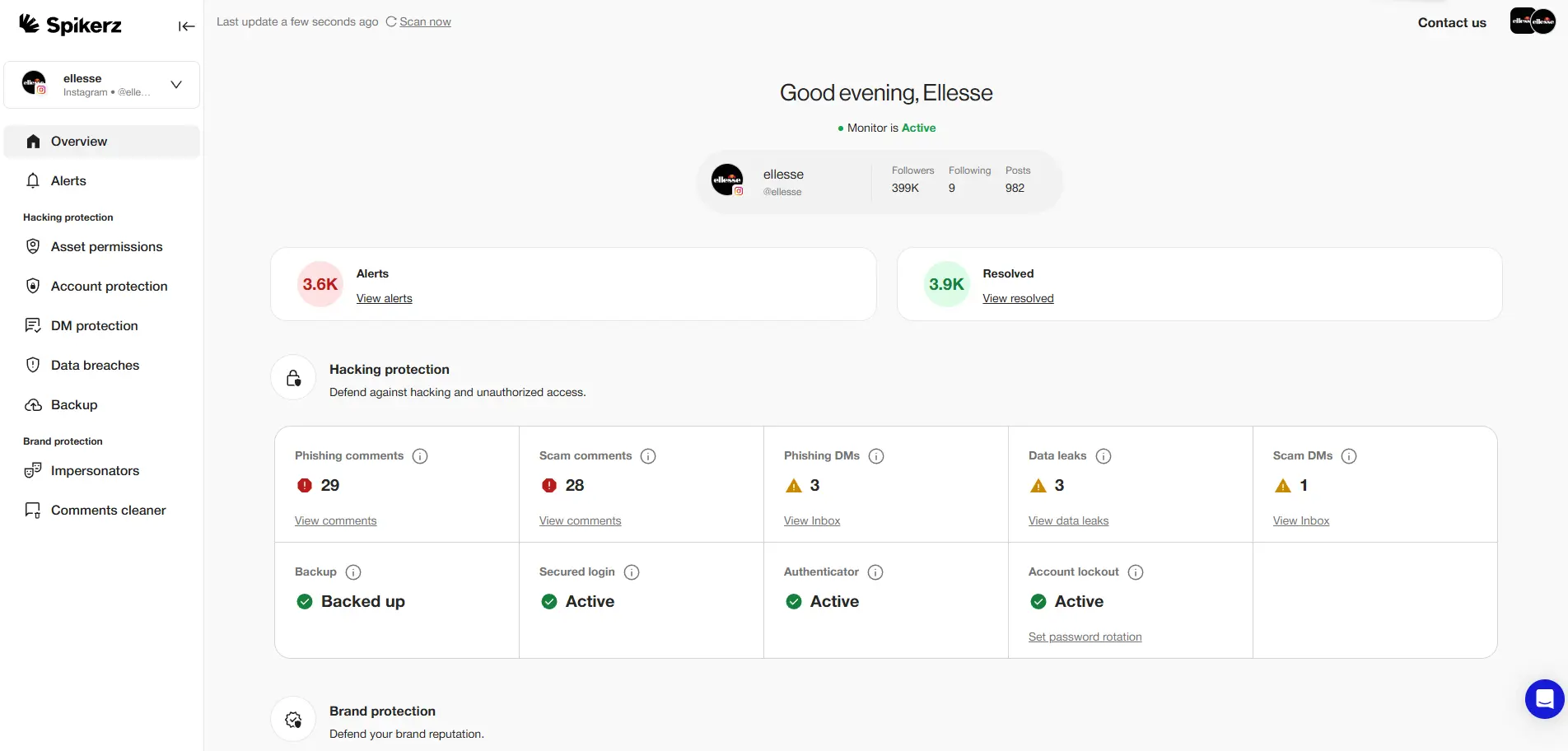Click the DM protection icon
Image resolution: width=1568 pixels, height=751 pixels.
point(33,325)
